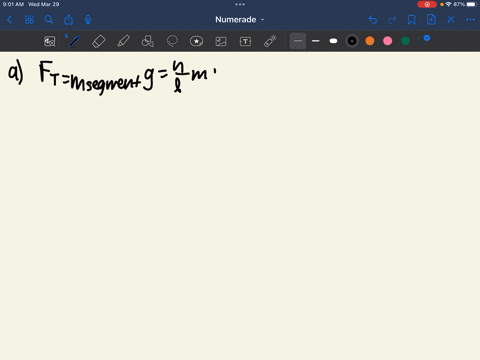
Task: Open the search magnifier
Action: [x=49, y=20]
